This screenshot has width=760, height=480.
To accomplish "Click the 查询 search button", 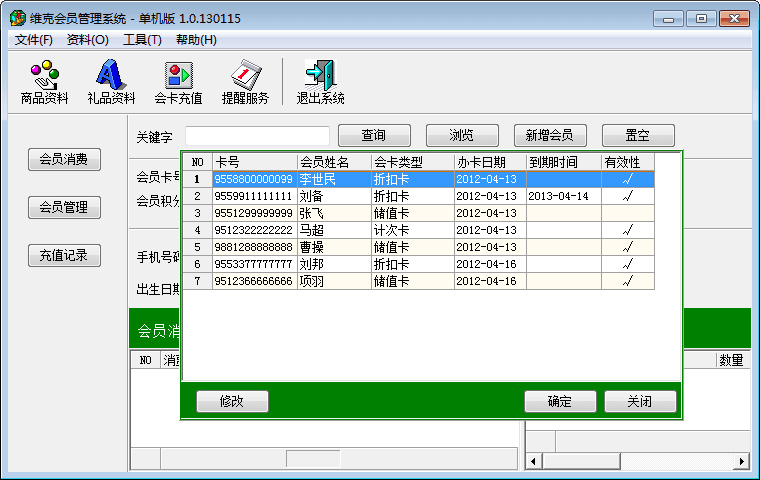I will coord(374,135).
